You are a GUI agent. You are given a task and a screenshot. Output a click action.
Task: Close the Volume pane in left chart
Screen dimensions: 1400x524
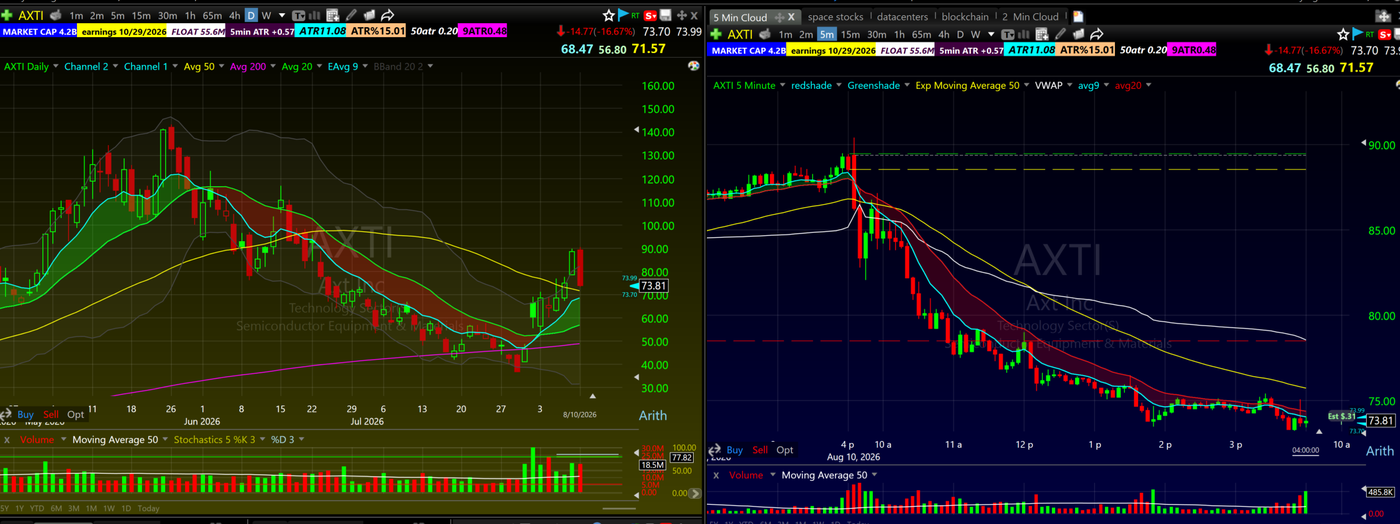click(7, 440)
